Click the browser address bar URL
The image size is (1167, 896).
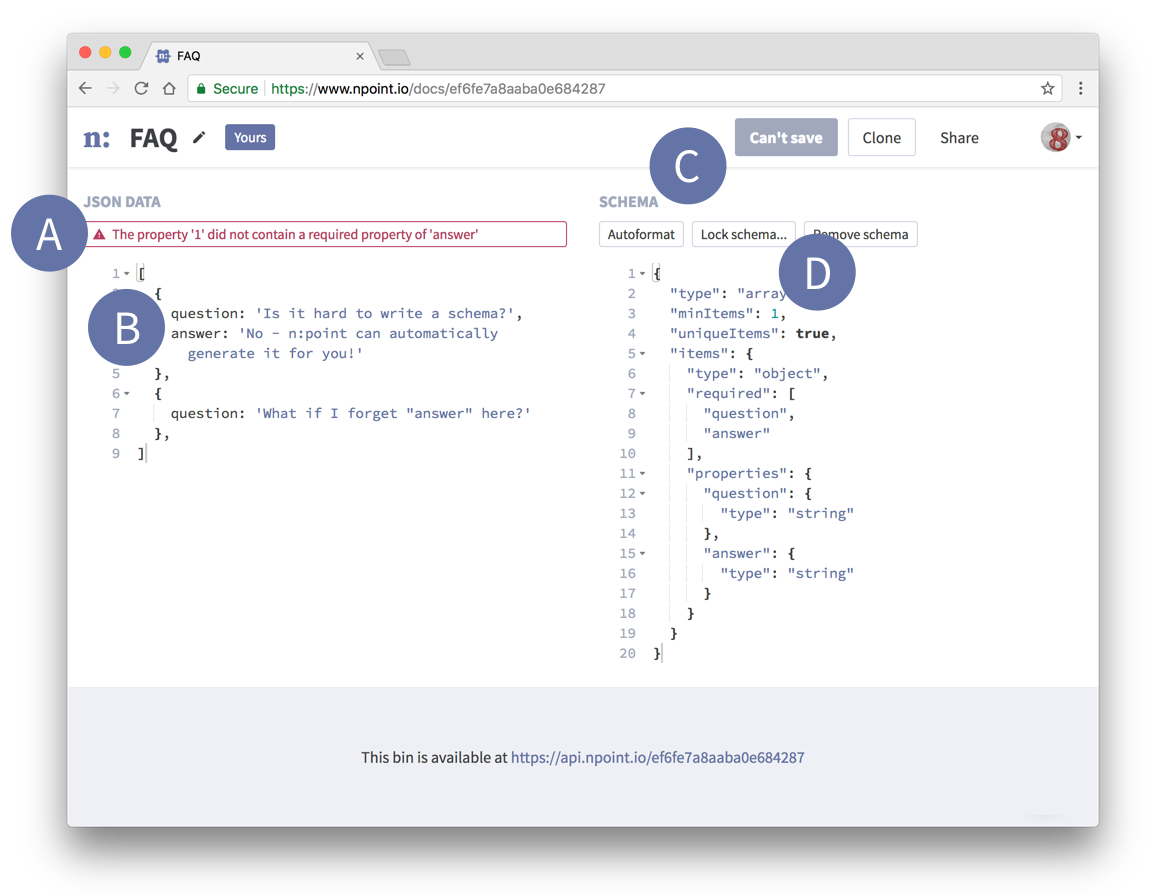(x=438, y=89)
